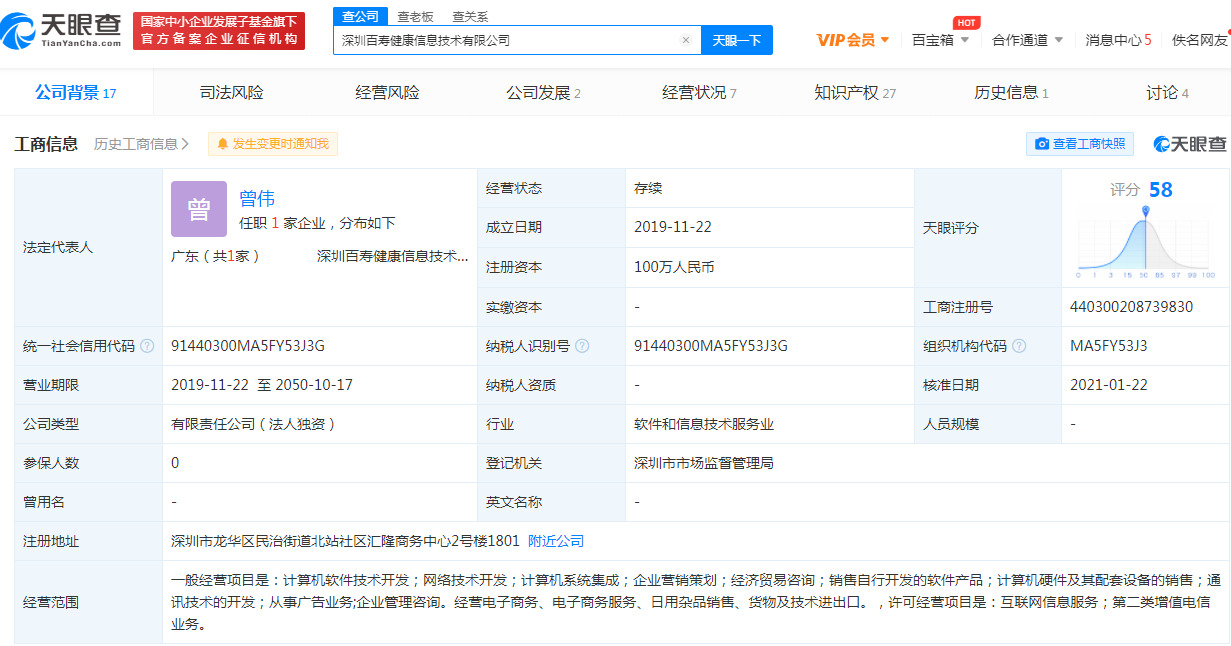Click 深圳市市场监督管理局 registration authority
The height and width of the screenshot is (646, 1231).
click(704, 463)
